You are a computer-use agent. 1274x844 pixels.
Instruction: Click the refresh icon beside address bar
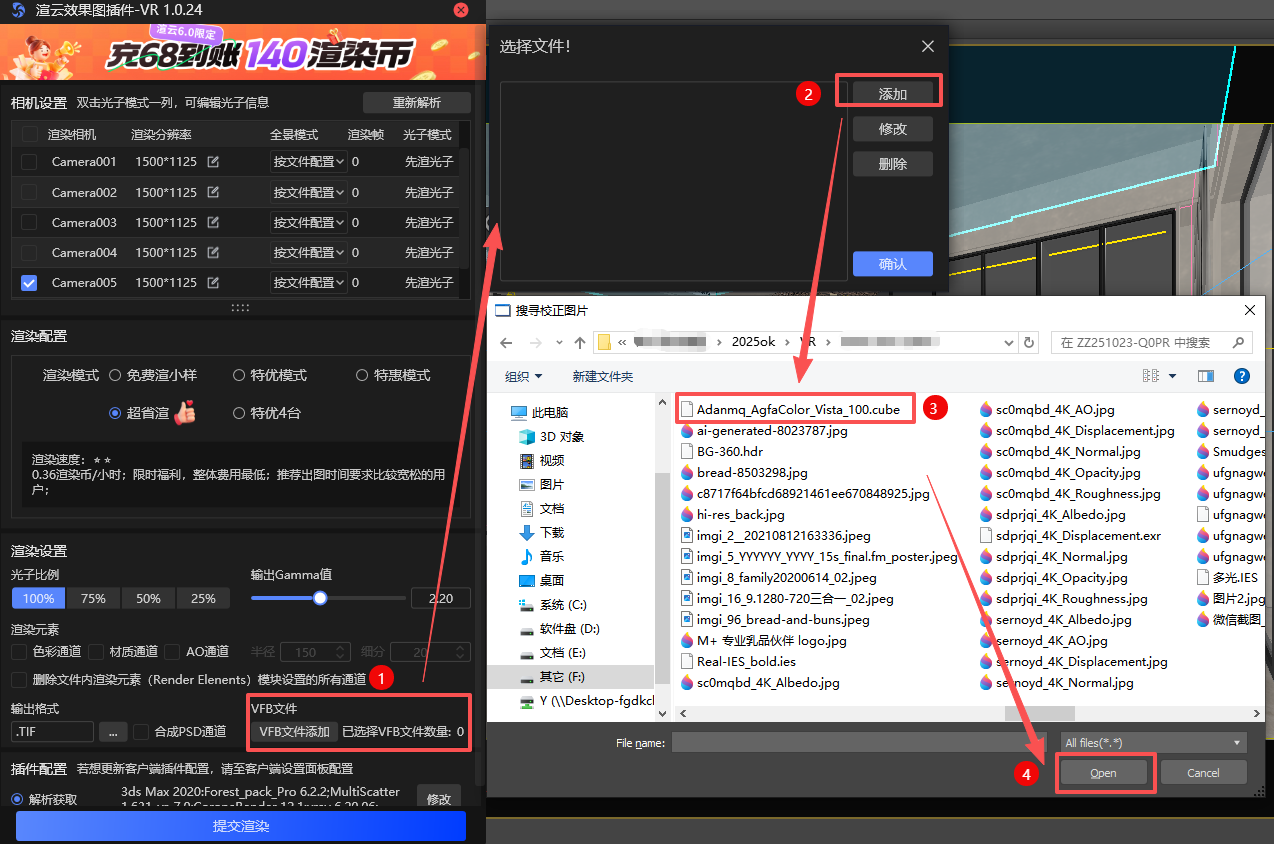[1029, 343]
